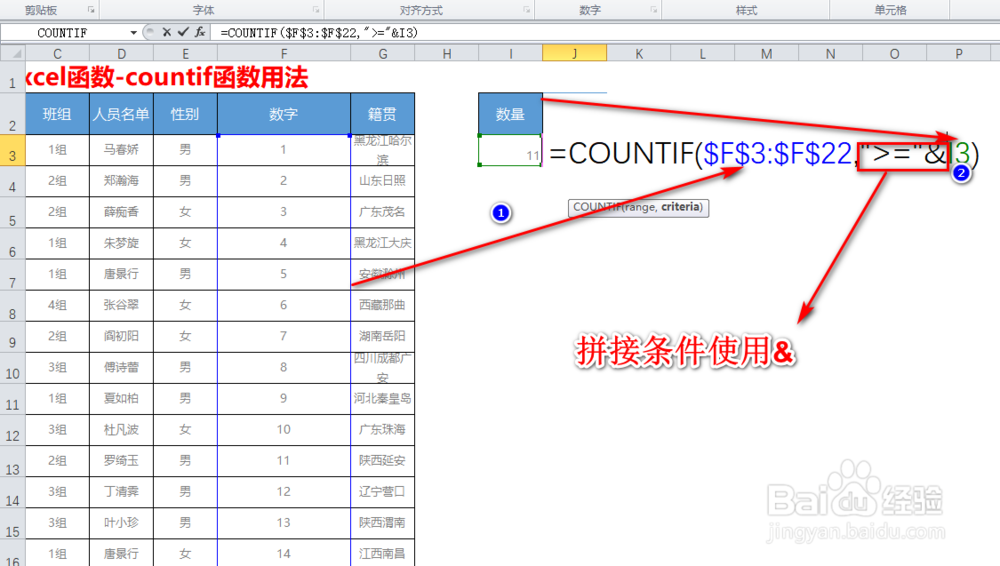Screen dimensions: 1000x566
Task: Select highlighted column J header
Action: pyautogui.click(x=575, y=54)
